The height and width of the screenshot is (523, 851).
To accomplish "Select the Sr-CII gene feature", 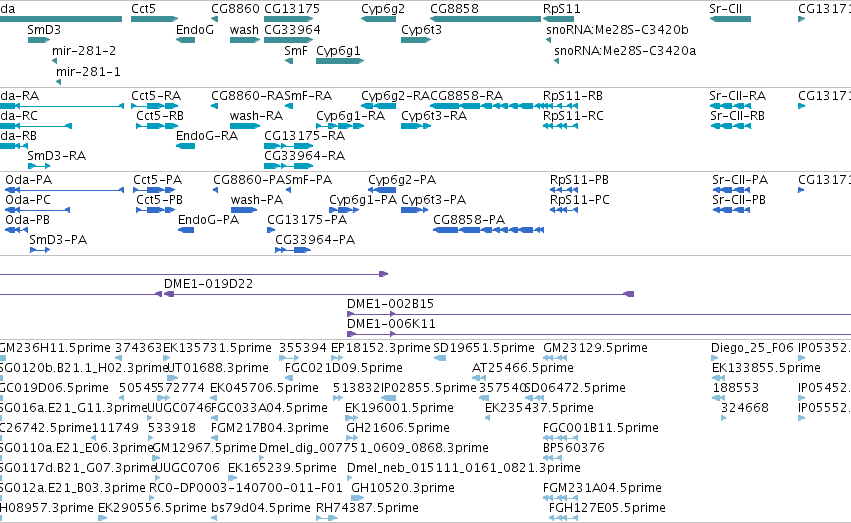I will 730,19.
